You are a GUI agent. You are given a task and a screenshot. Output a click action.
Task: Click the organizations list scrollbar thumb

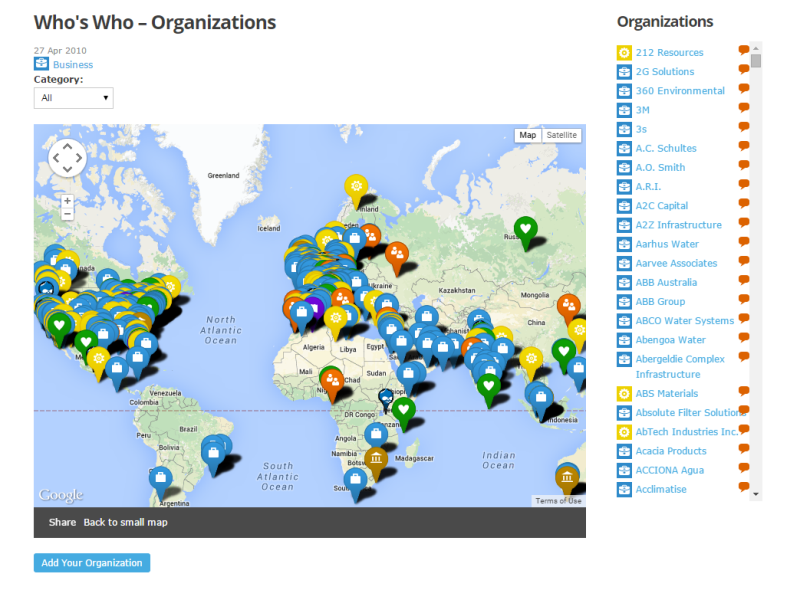(756, 61)
